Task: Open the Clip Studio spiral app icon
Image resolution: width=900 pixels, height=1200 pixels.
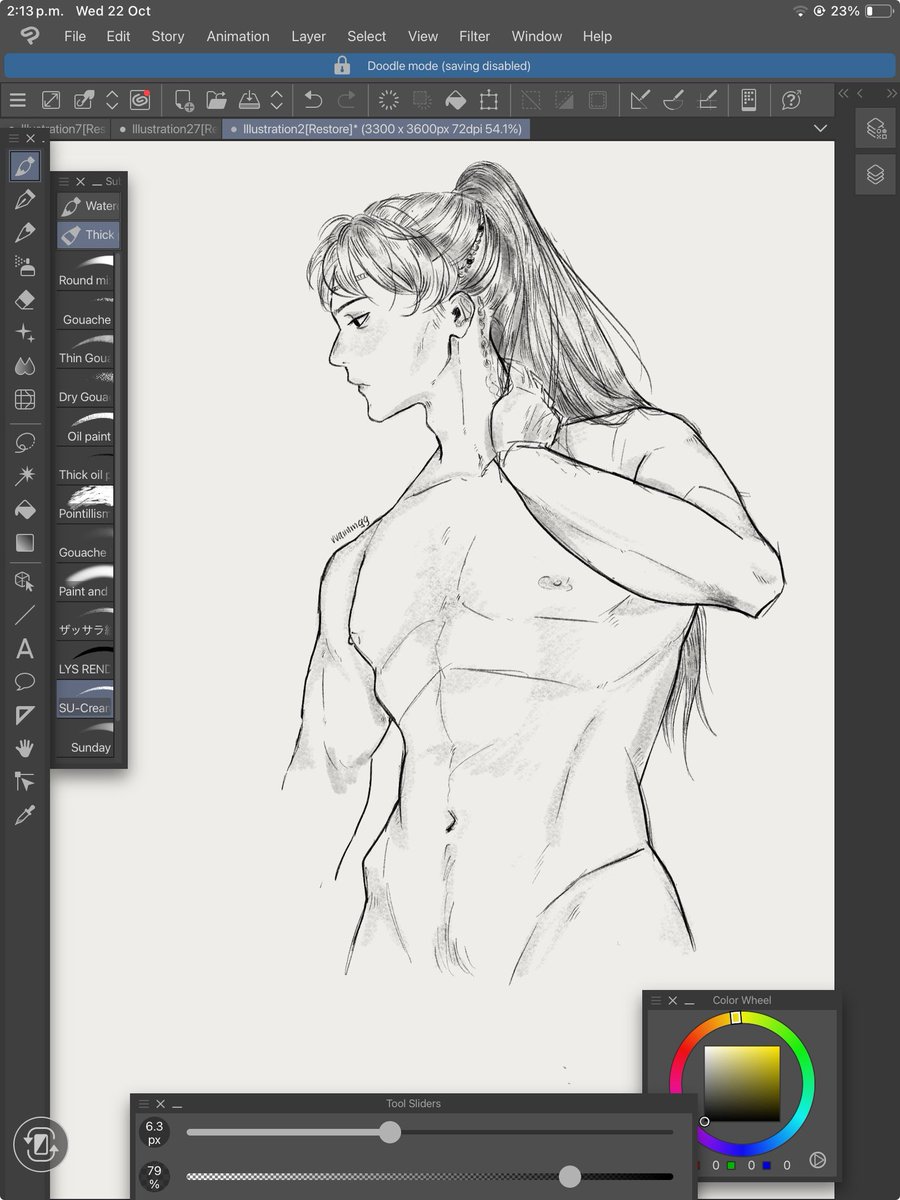Action: 140,100
